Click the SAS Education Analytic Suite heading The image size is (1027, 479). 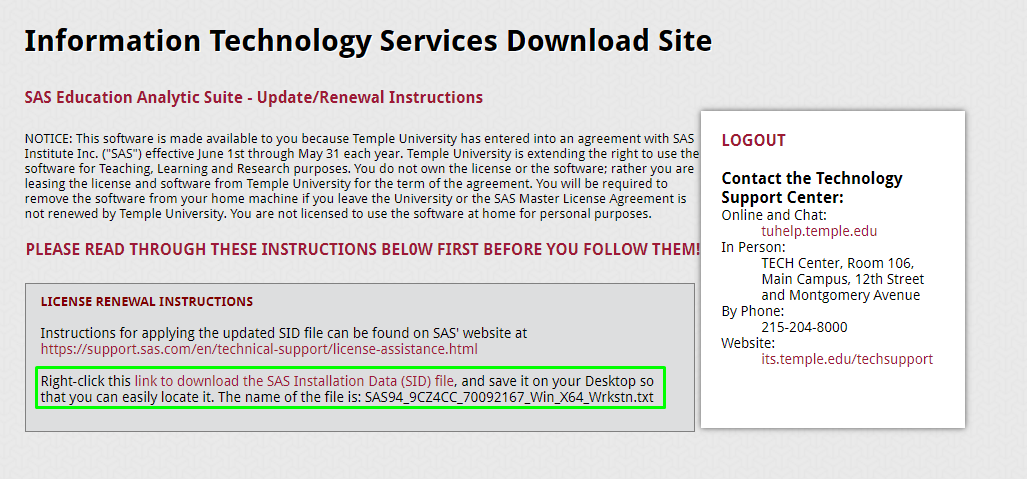tap(253, 98)
